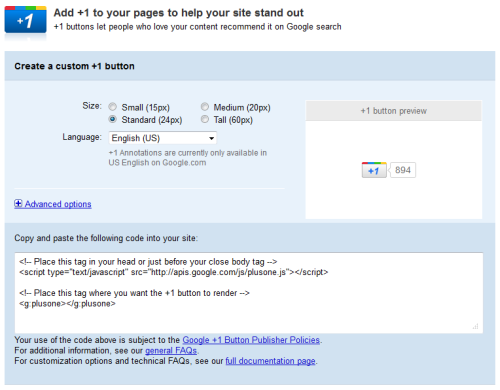This screenshot has width=500, height=390.
Task: Open Google +1 Button Publisher Policies link
Action: 251,340
